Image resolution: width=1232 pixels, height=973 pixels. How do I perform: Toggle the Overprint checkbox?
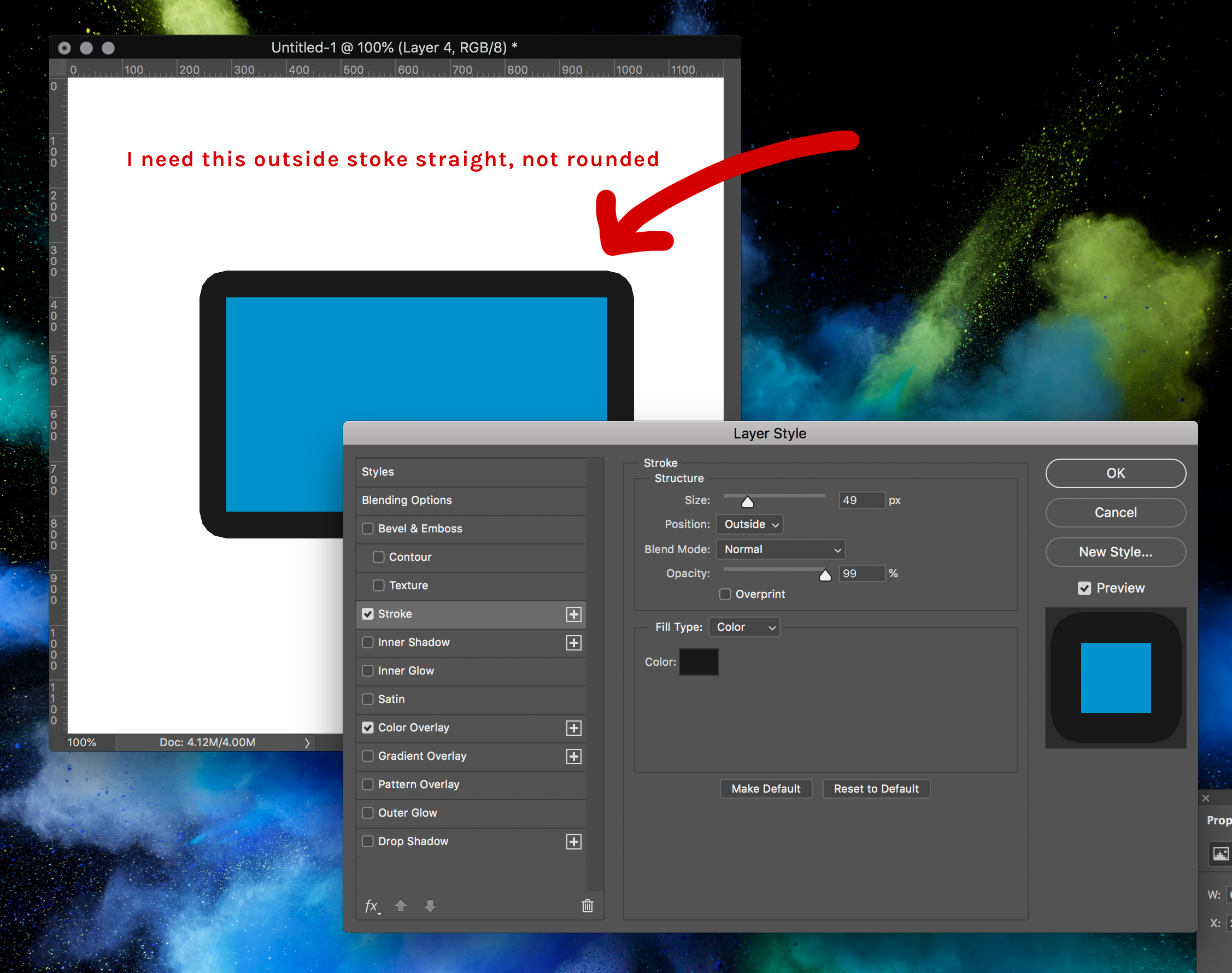(727, 594)
